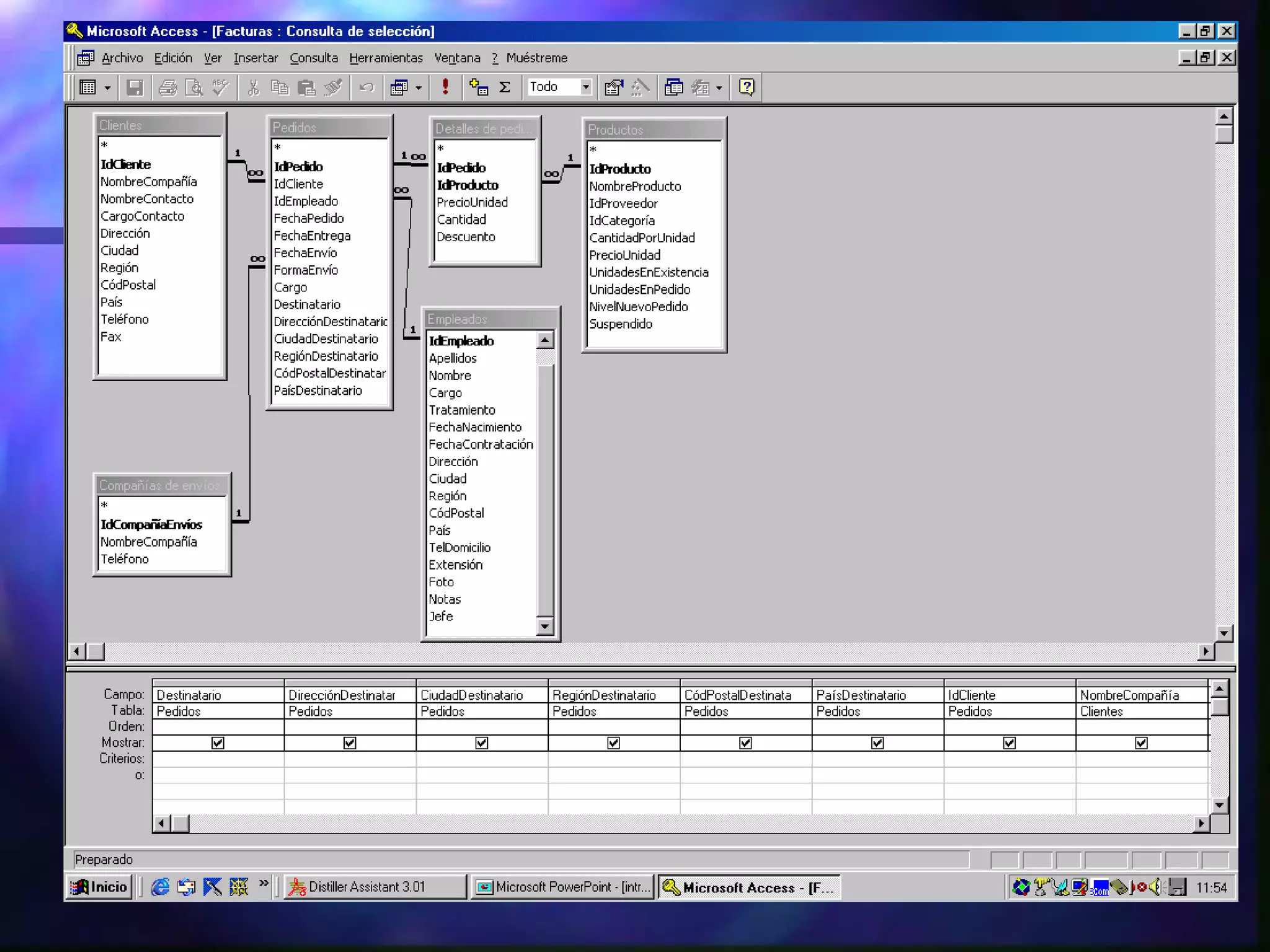Run the query with the red exclamation icon
This screenshot has height=952, width=1270.
(445, 87)
